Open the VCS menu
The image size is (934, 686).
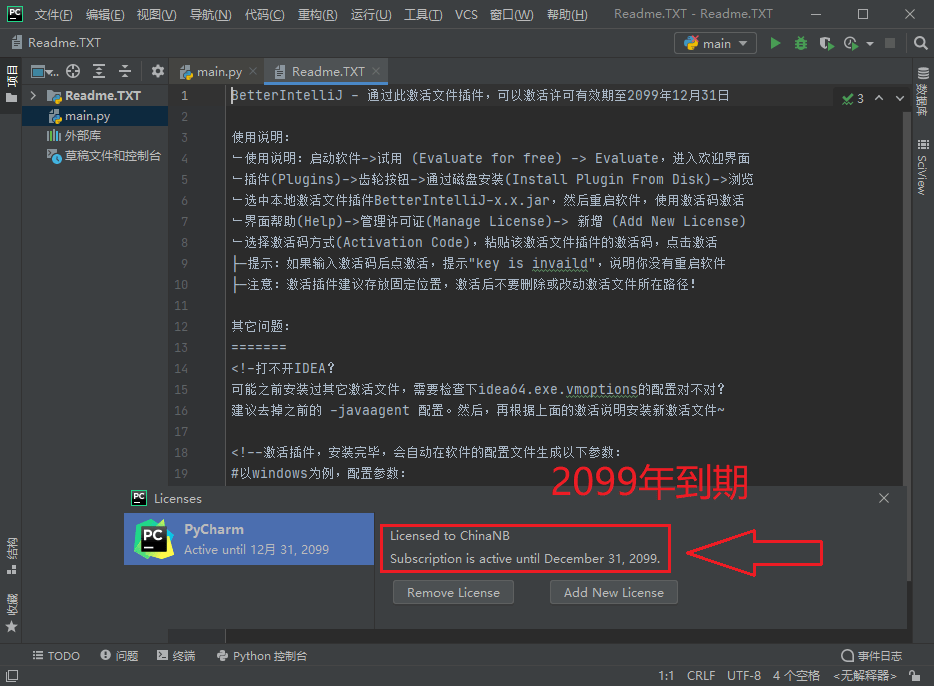[466, 14]
